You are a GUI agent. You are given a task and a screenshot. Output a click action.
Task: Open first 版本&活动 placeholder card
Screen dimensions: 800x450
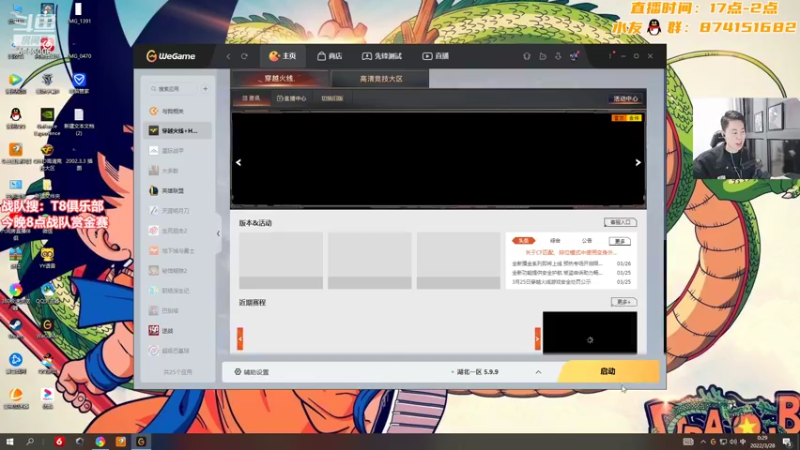click(x=281, y=261)
